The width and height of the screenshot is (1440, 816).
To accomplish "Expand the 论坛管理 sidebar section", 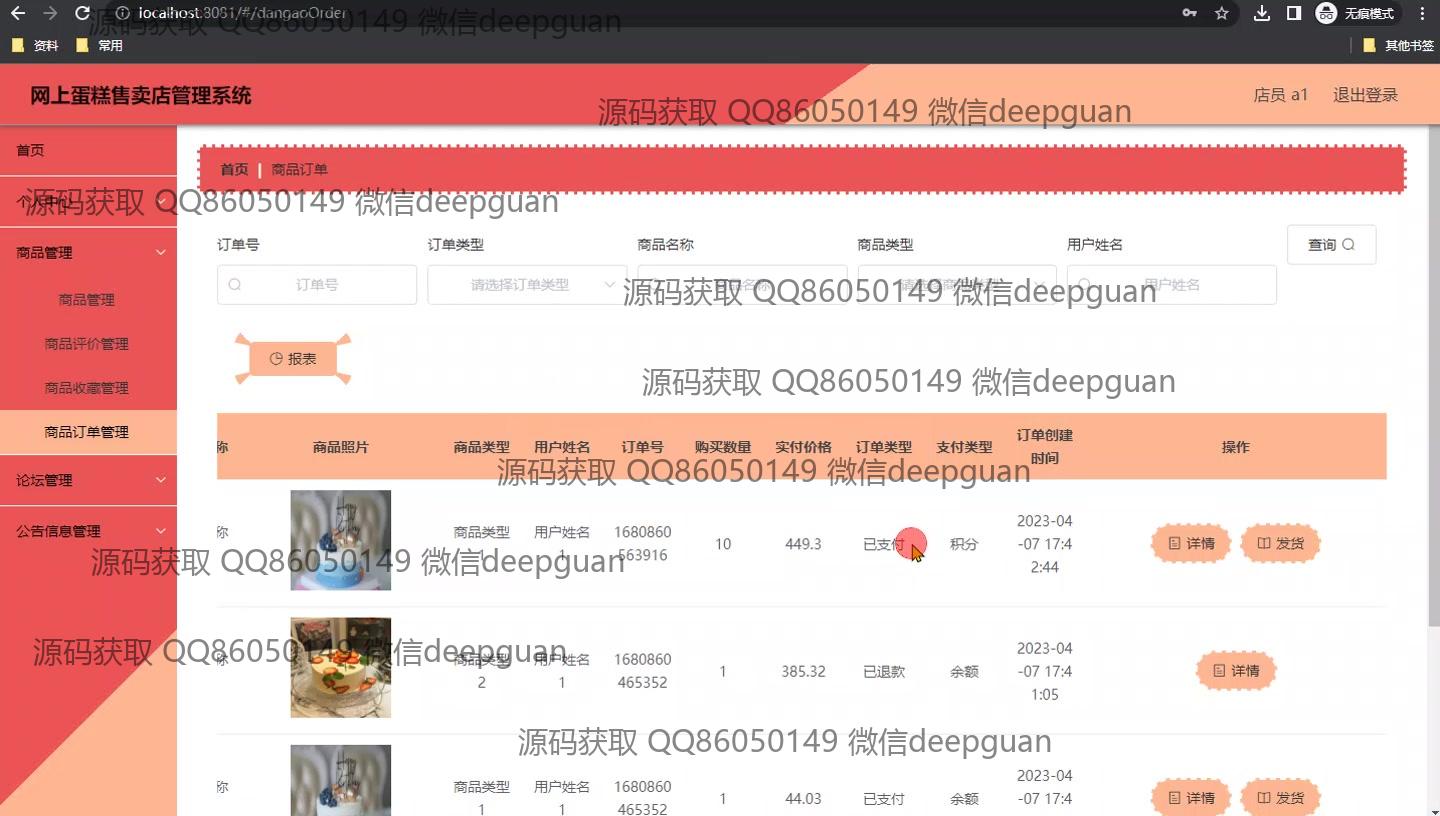I will (x=88, y=480).
